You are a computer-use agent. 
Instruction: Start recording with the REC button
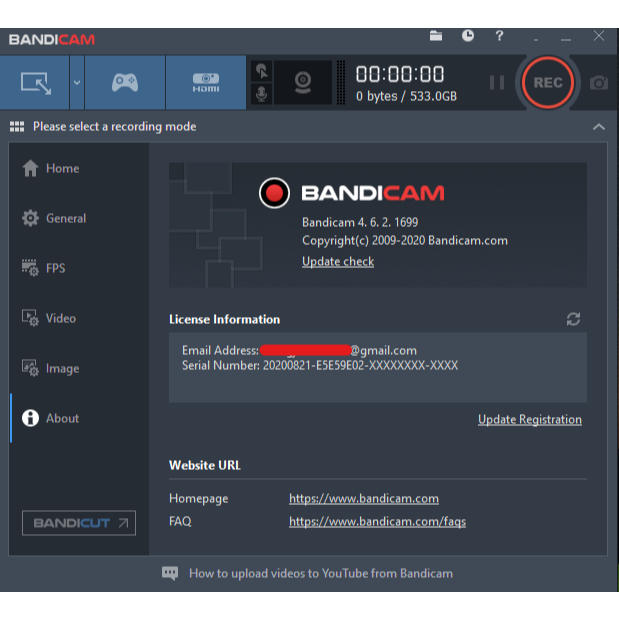(547, 83)
